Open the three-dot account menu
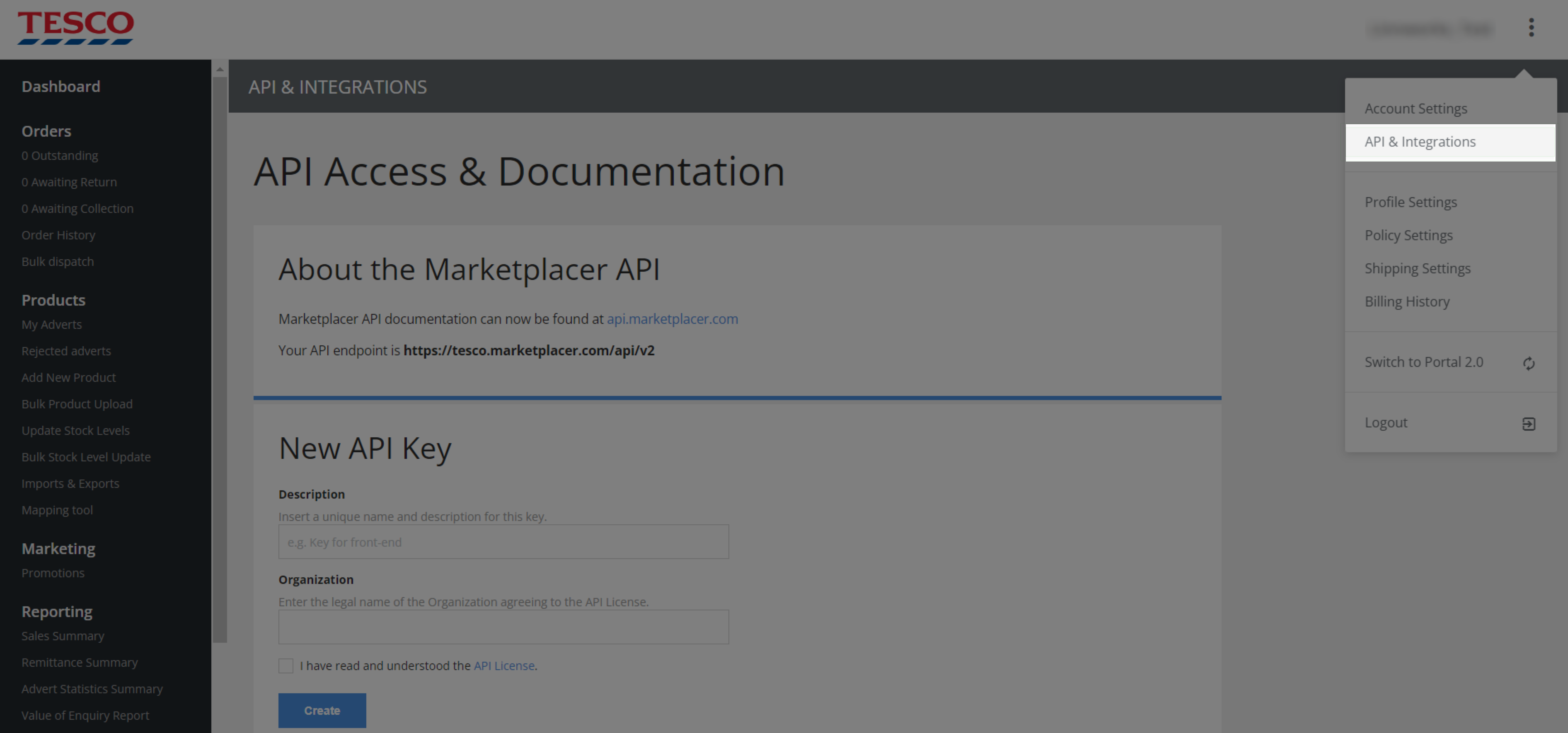The width and height of the screenshot is (1568, 733). 1531,27
